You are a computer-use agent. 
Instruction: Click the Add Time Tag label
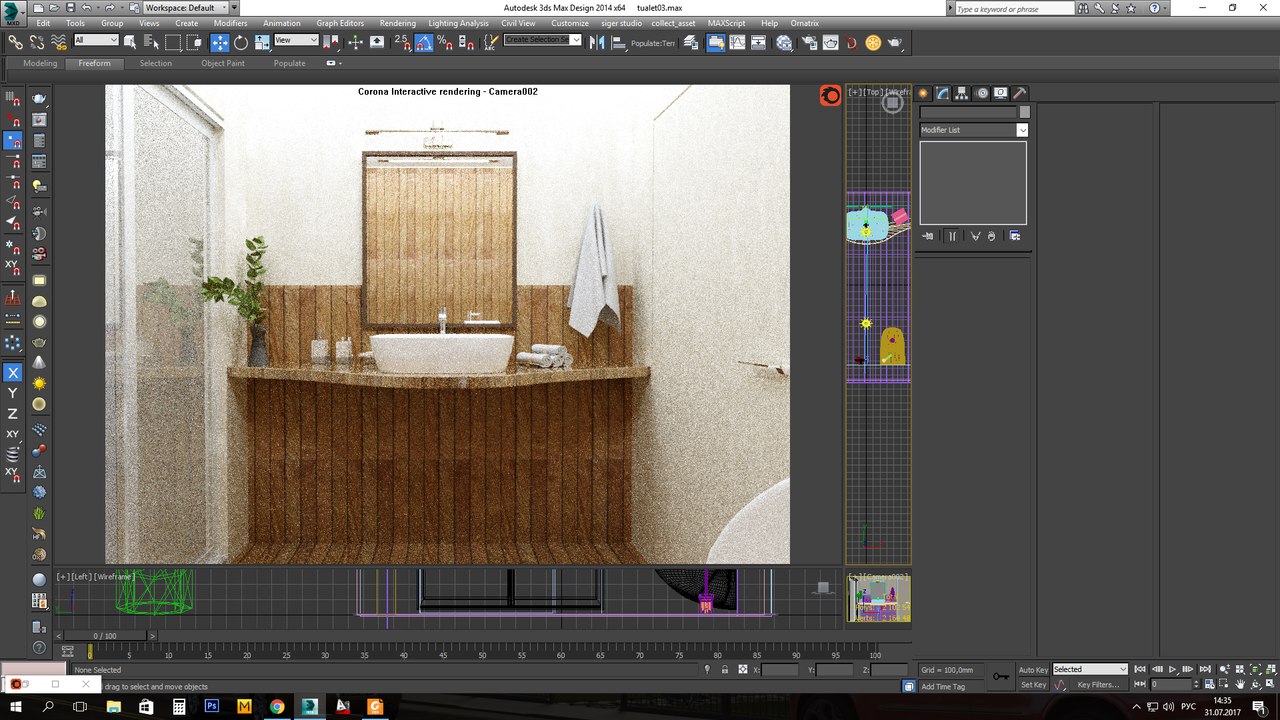tap(943, 687)
